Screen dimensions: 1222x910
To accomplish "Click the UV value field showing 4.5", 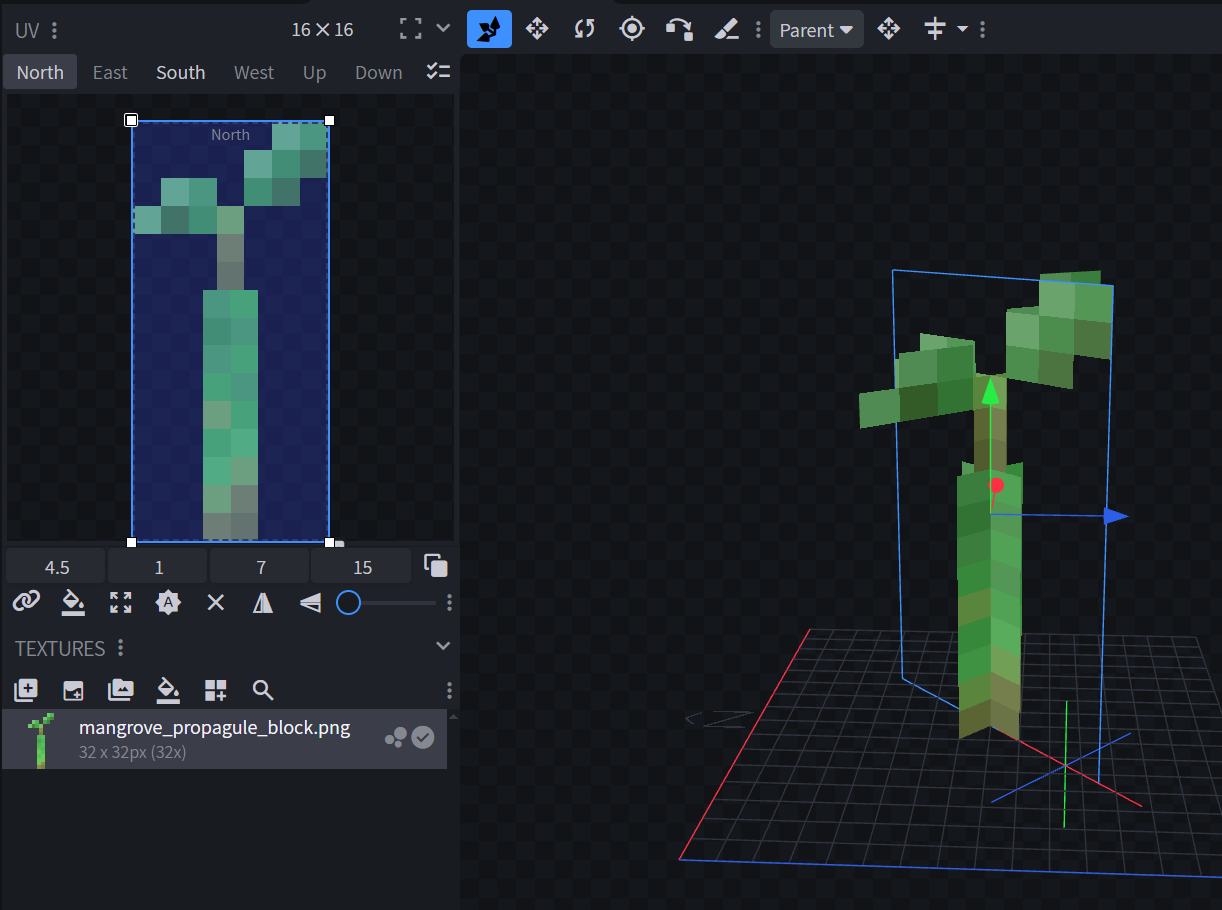I will pyautogui.click(x=56, y=567).
